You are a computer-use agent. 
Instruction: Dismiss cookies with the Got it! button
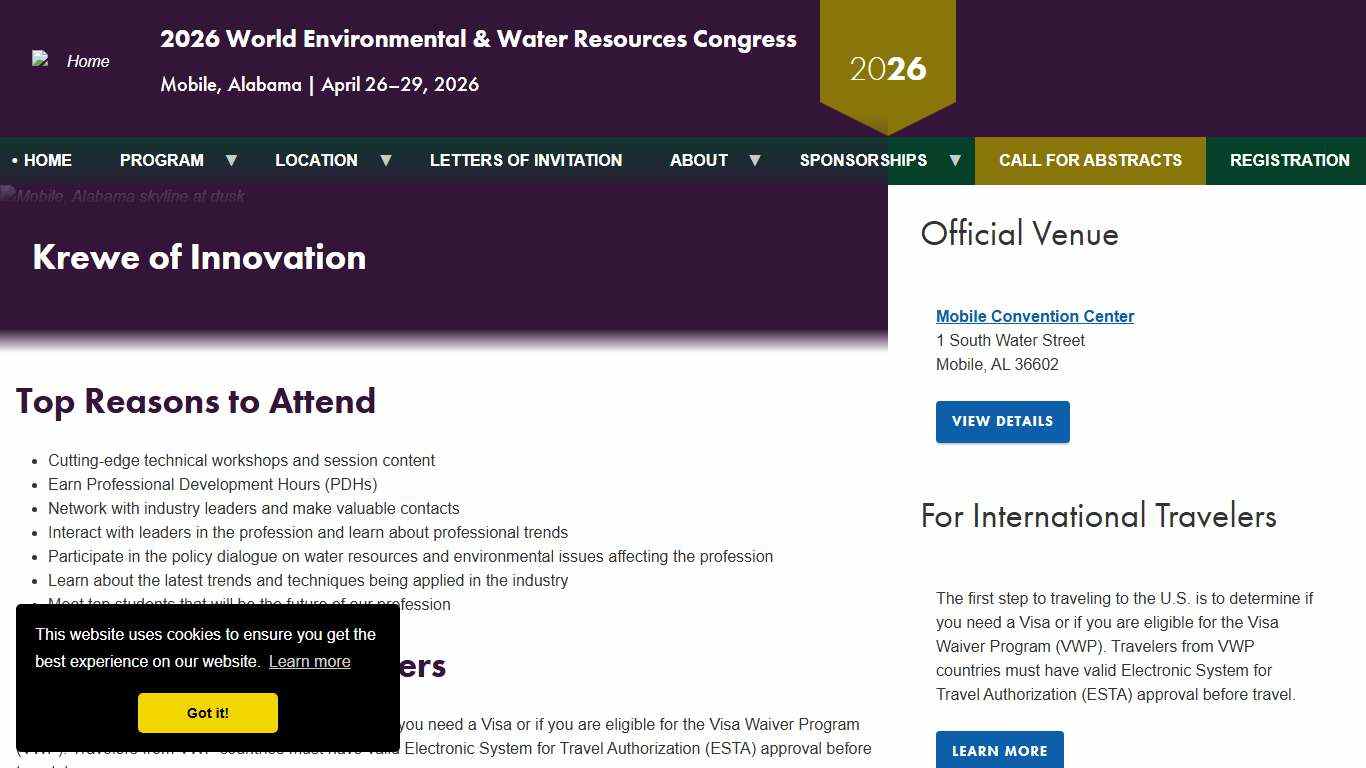tap(207, 713)
